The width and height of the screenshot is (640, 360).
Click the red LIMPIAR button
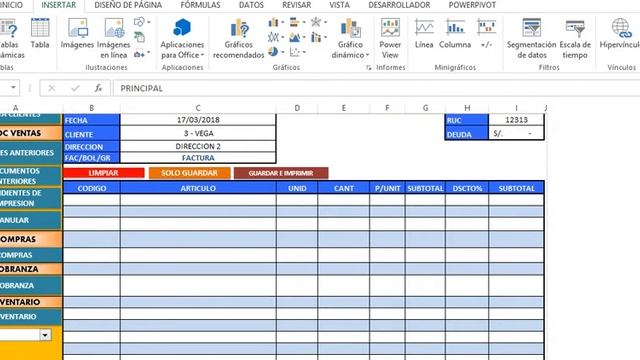click(x=104, y=173)
